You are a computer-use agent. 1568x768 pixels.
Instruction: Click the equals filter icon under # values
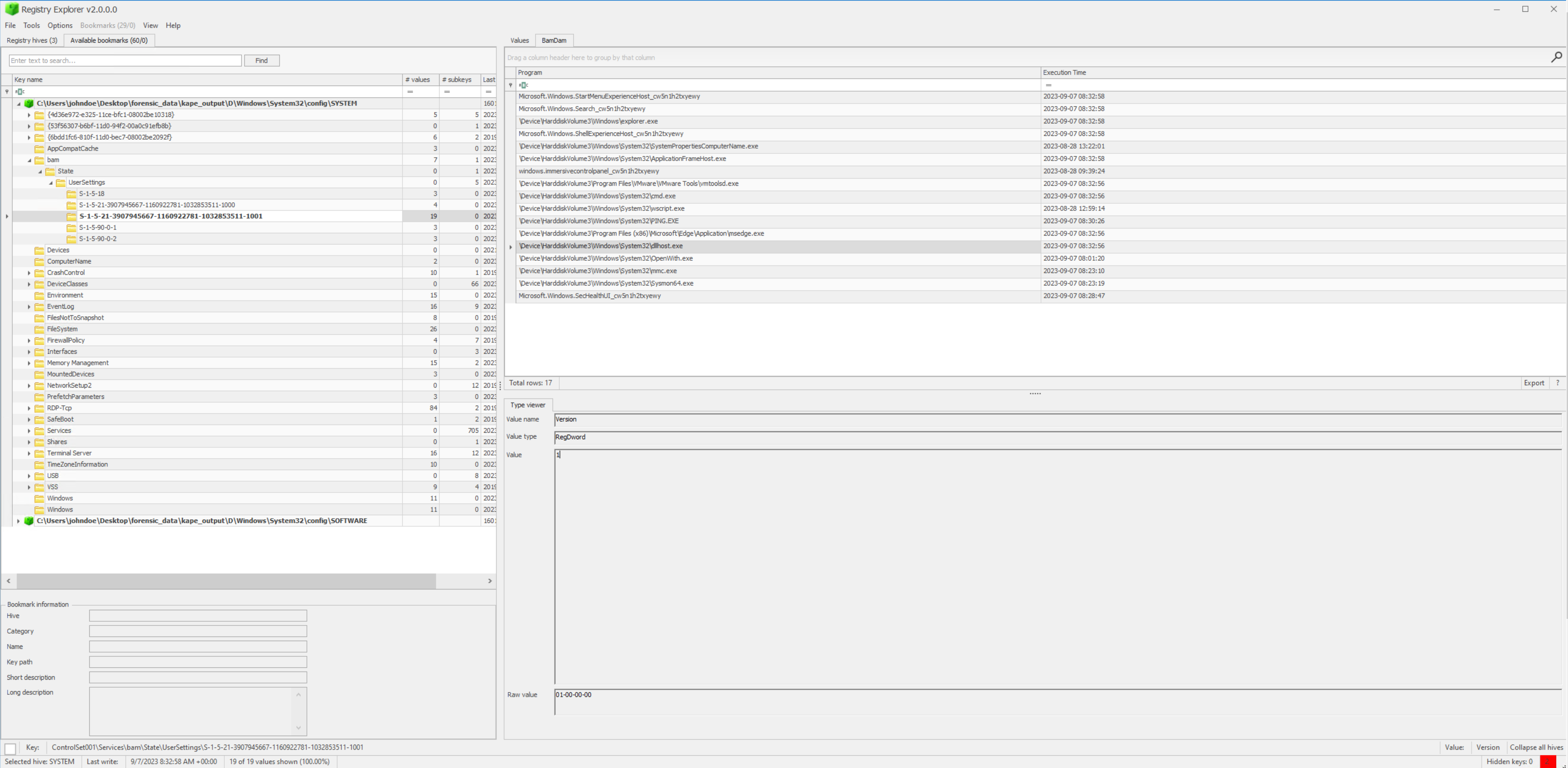point(410,92)
